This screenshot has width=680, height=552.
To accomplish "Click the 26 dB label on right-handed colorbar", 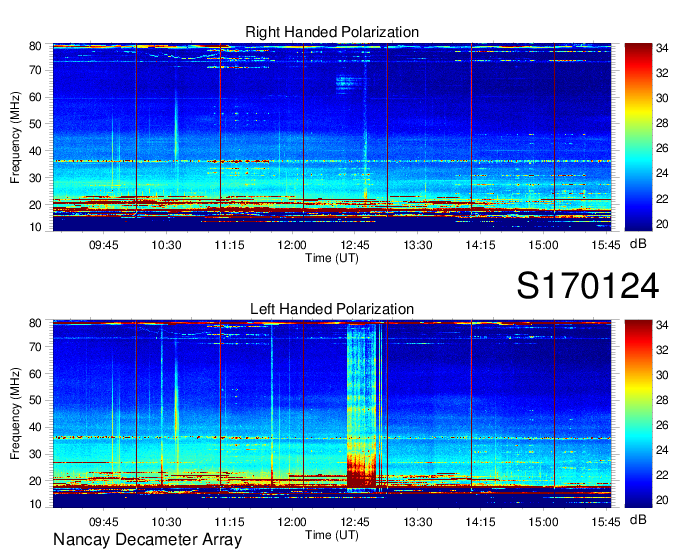I will tap(662, 149).
